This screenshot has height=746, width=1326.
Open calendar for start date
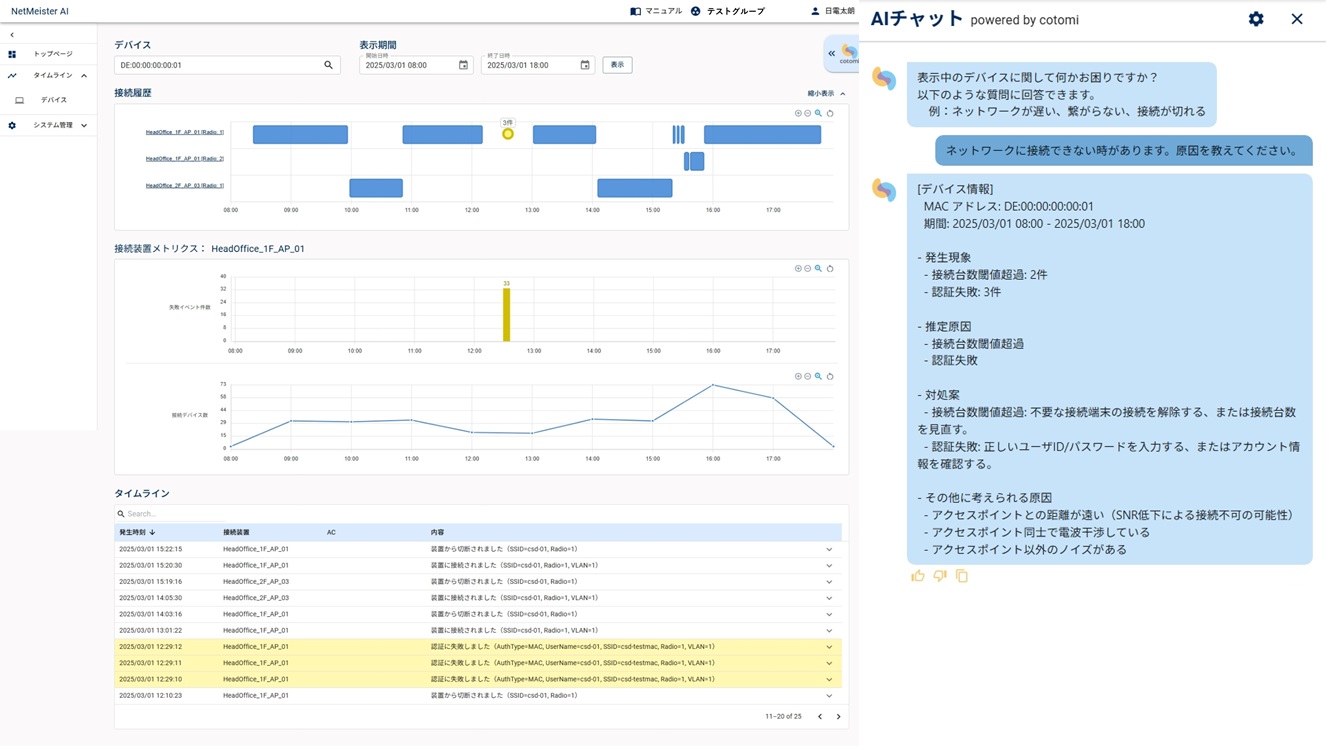463,65
